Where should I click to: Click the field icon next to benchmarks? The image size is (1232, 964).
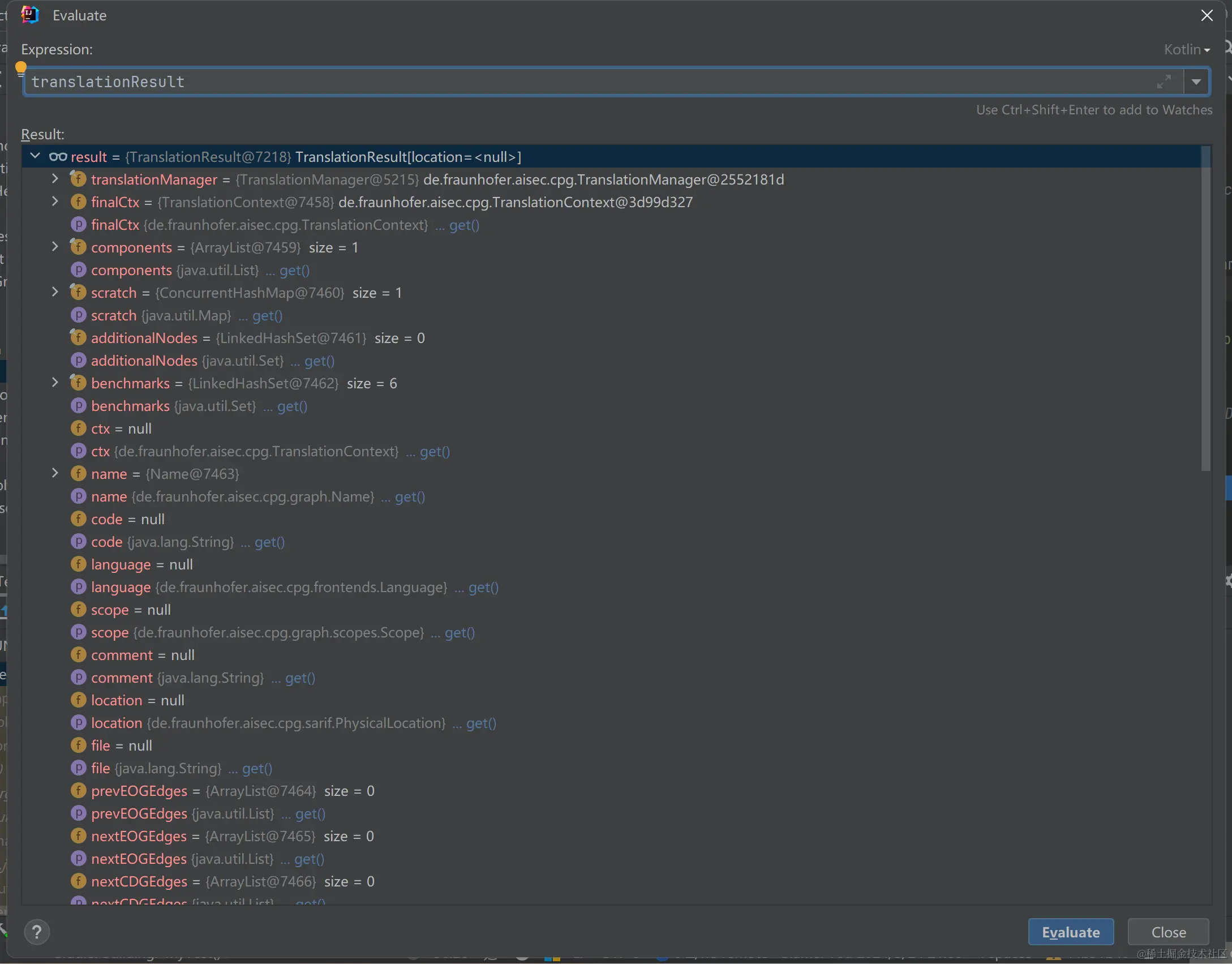(78, 383)
